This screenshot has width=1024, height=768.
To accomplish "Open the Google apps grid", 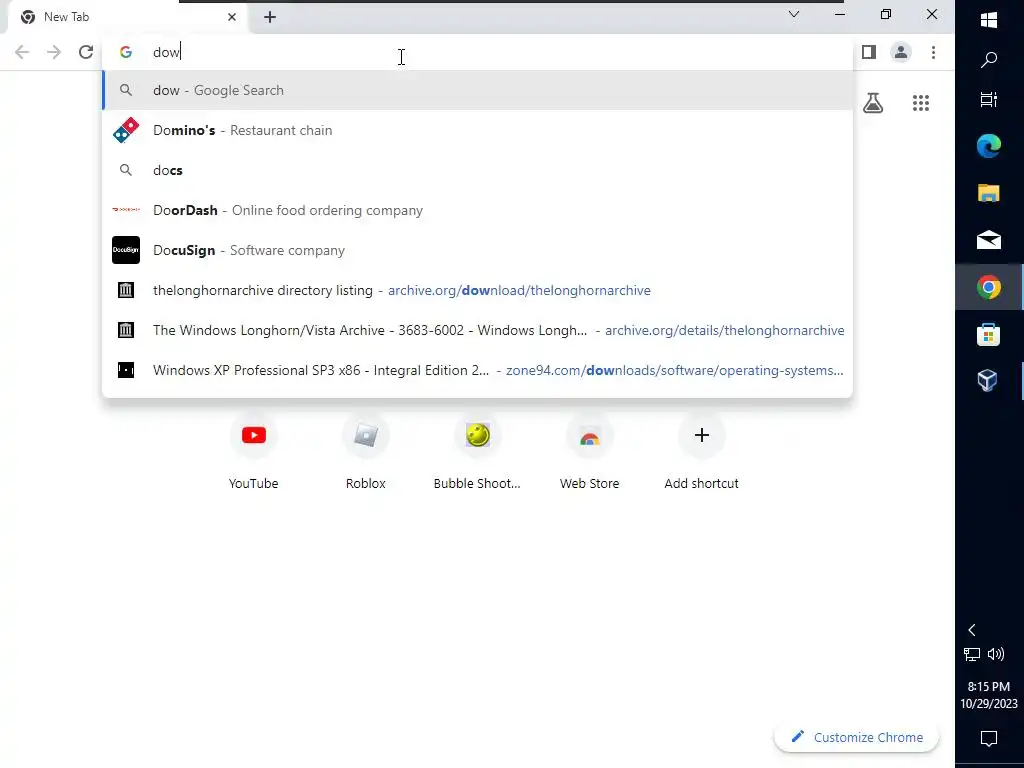I will coord(921,103).
